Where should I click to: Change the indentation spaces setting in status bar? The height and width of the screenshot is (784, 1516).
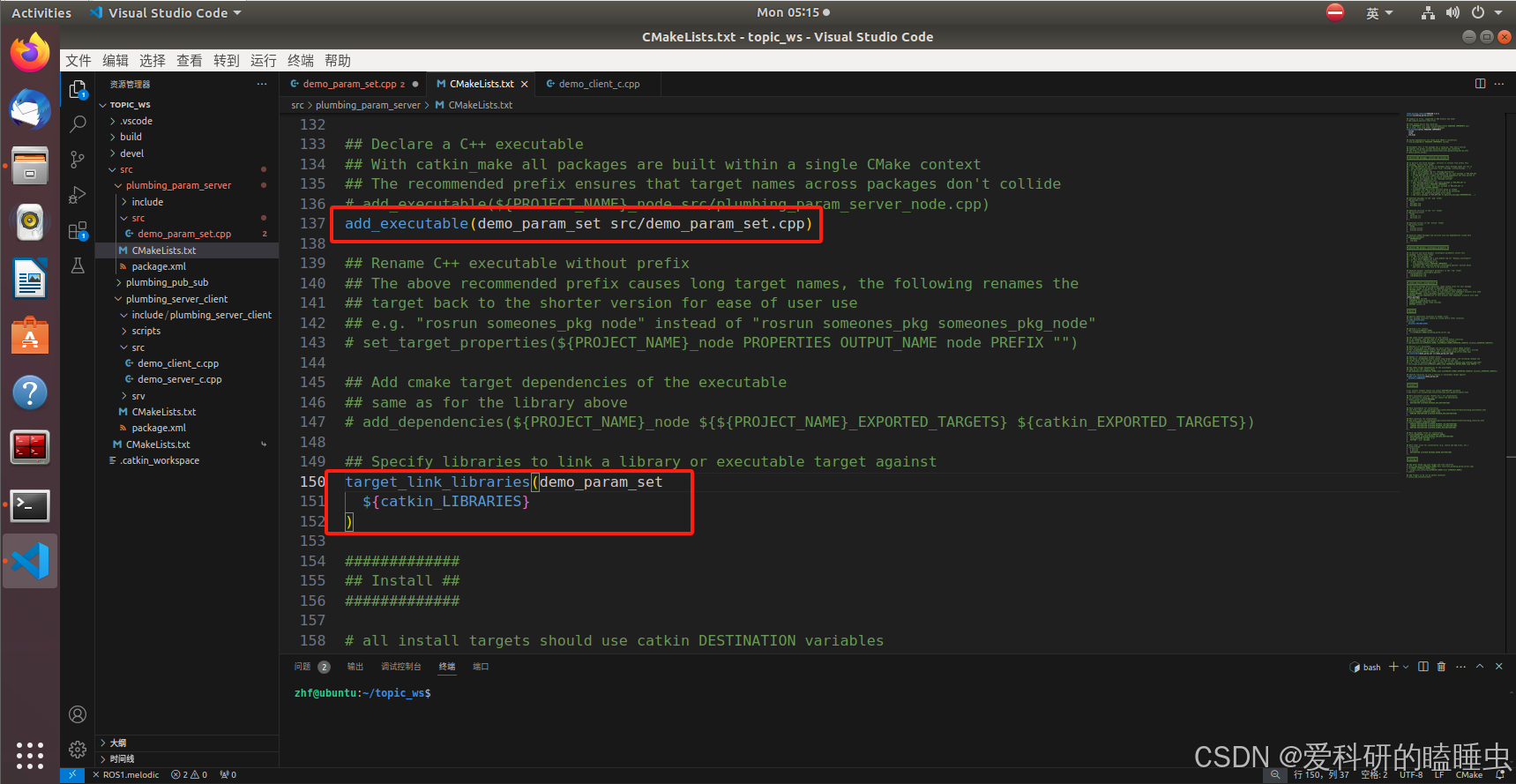click(x=1374, y=775)
